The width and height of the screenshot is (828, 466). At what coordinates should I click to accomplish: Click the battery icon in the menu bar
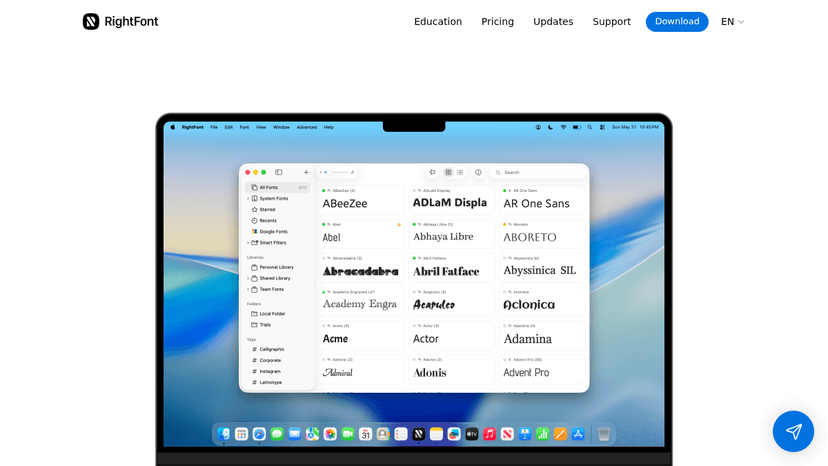click(577, 127)
